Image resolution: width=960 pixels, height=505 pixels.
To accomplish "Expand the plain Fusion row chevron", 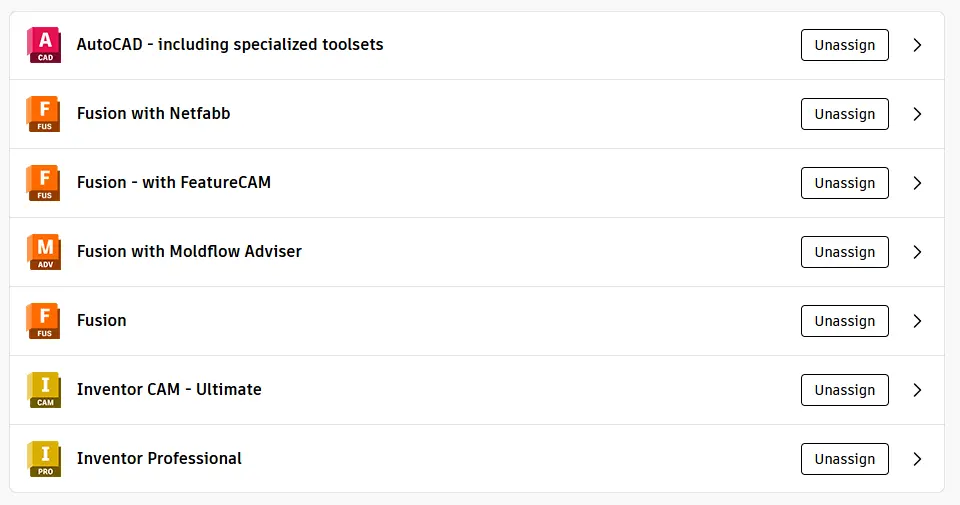I will (x=917, y=321).
